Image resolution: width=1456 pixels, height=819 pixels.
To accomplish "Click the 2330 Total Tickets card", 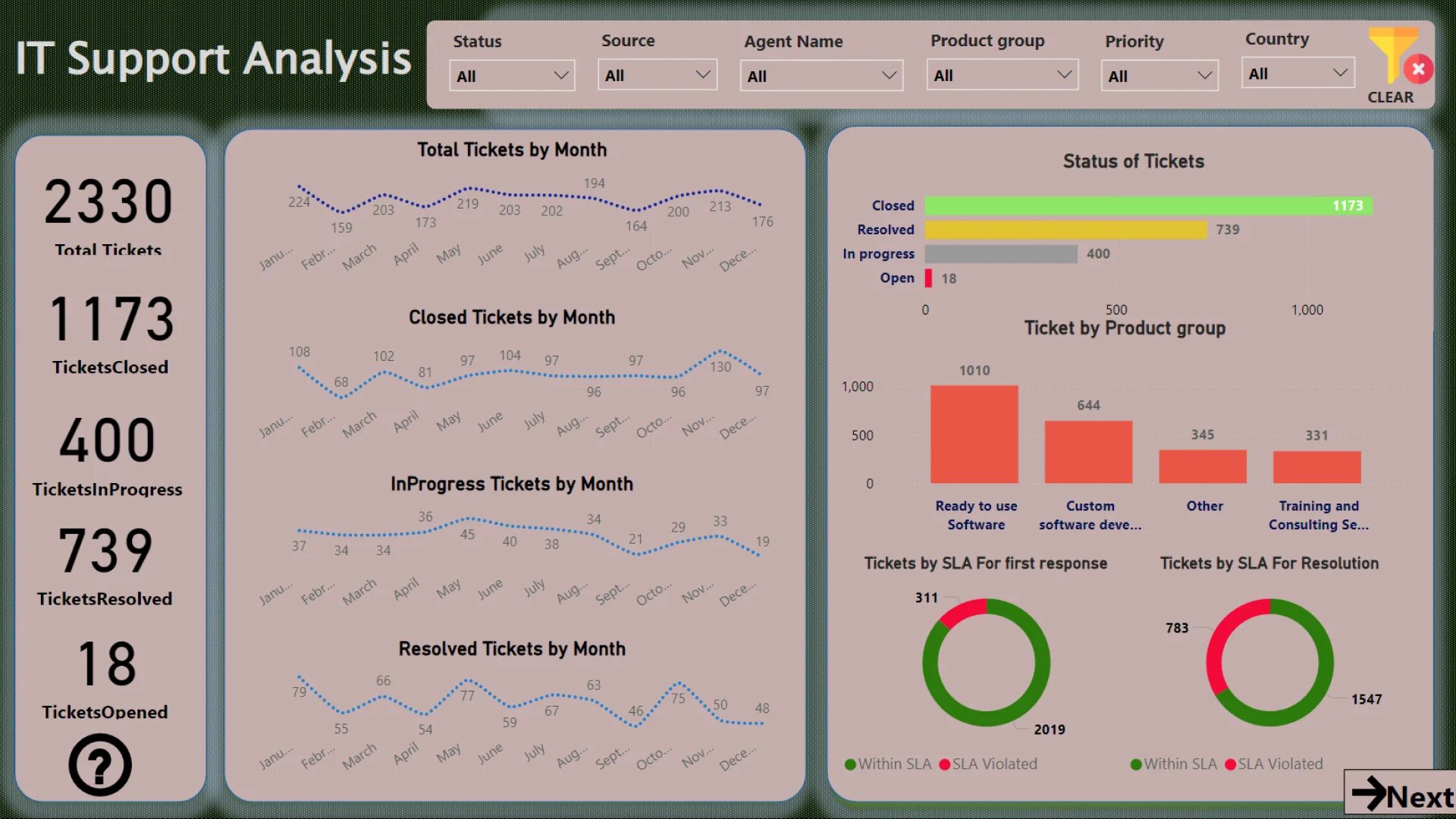I will pyautogui.click(x=108, y=215).
